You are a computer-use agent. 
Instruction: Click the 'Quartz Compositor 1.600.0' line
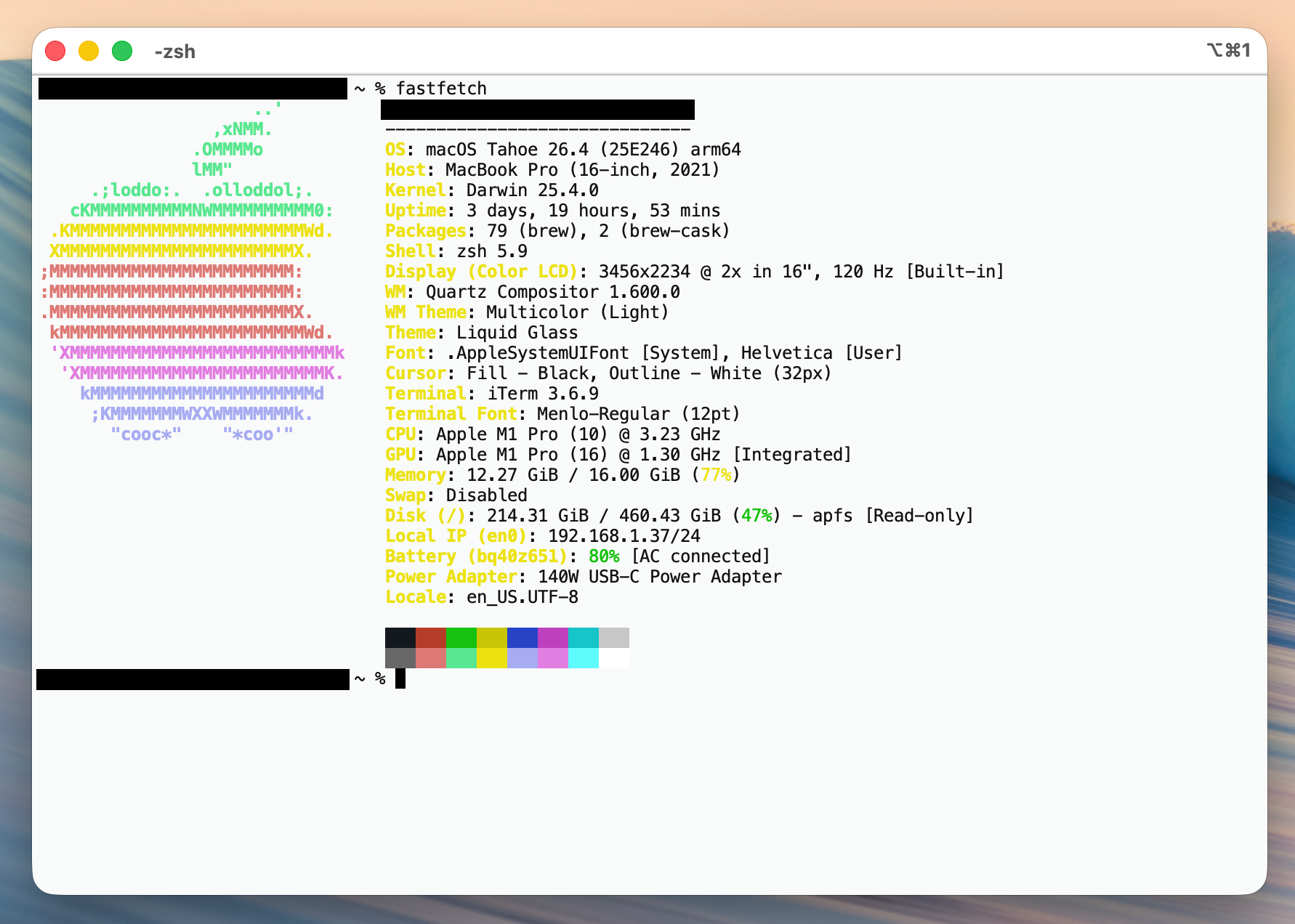(x=533, y=292)
